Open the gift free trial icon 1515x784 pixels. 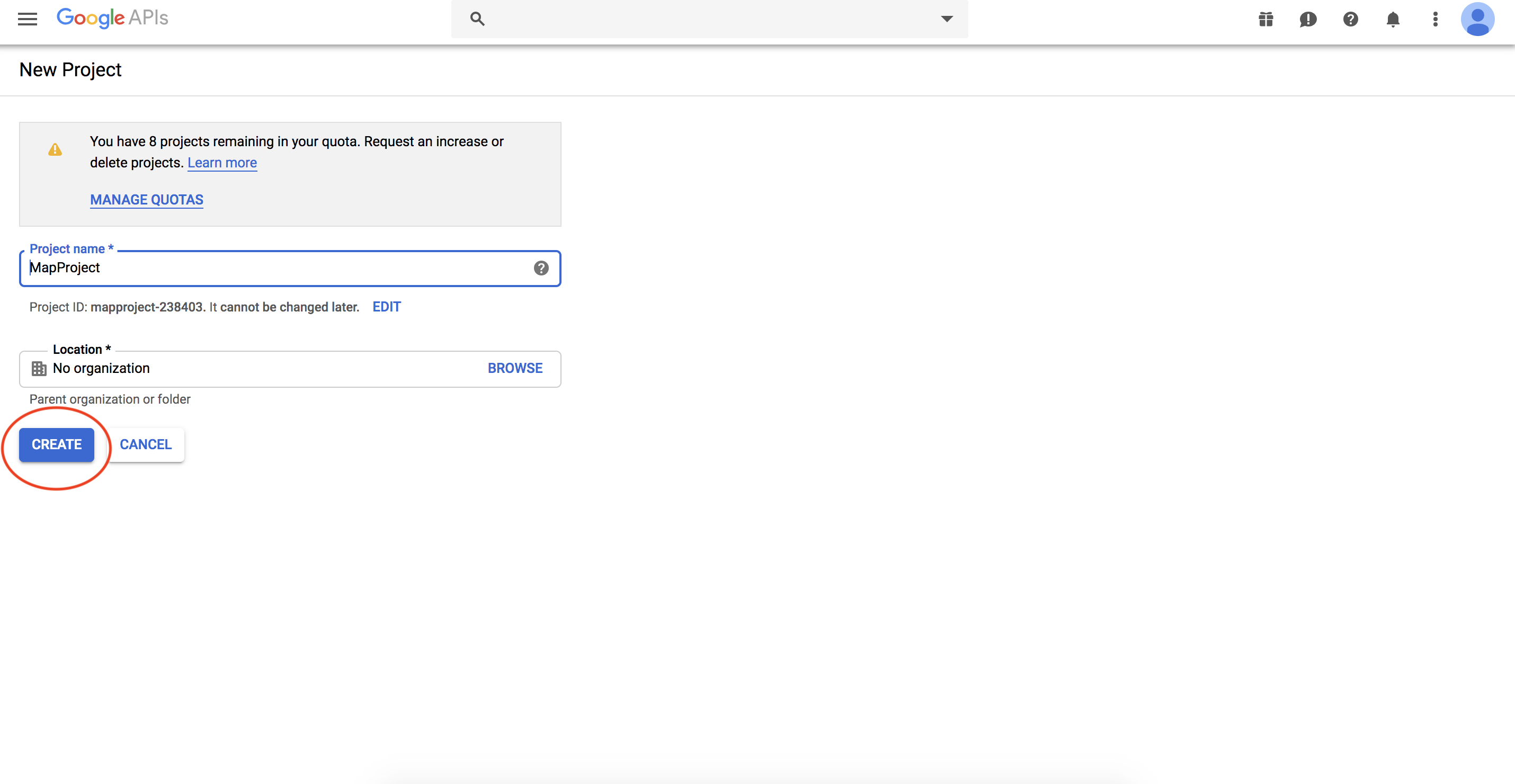coord(1266,20)
